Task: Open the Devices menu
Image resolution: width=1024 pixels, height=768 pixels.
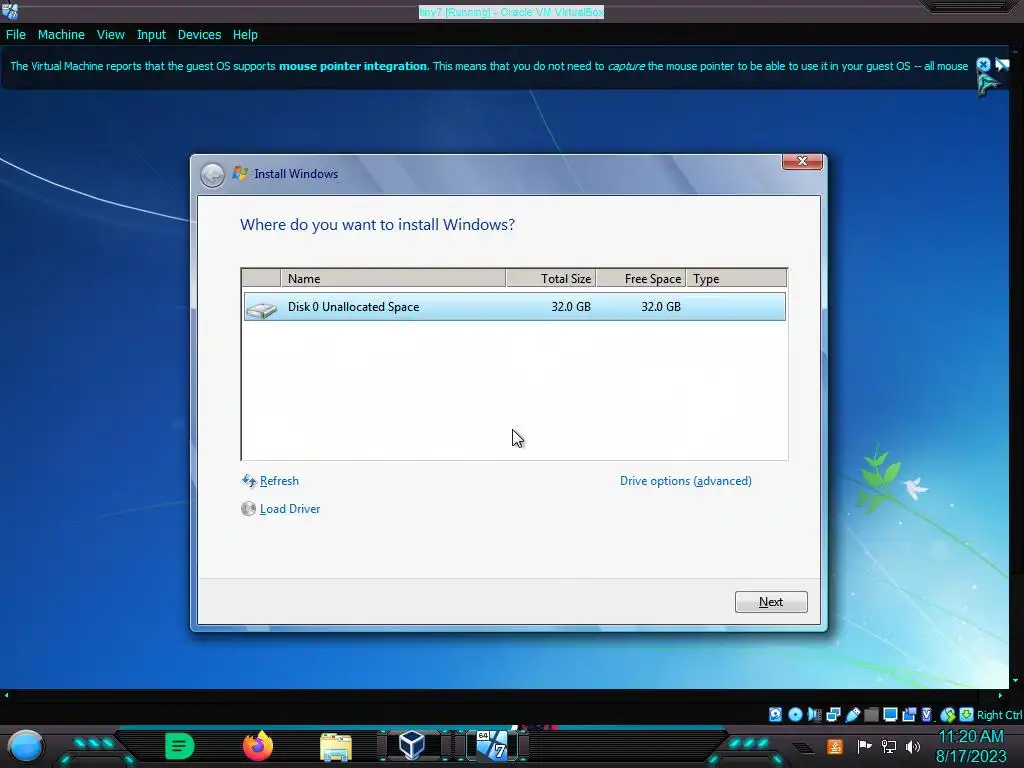Action: (x=199, y=35)
